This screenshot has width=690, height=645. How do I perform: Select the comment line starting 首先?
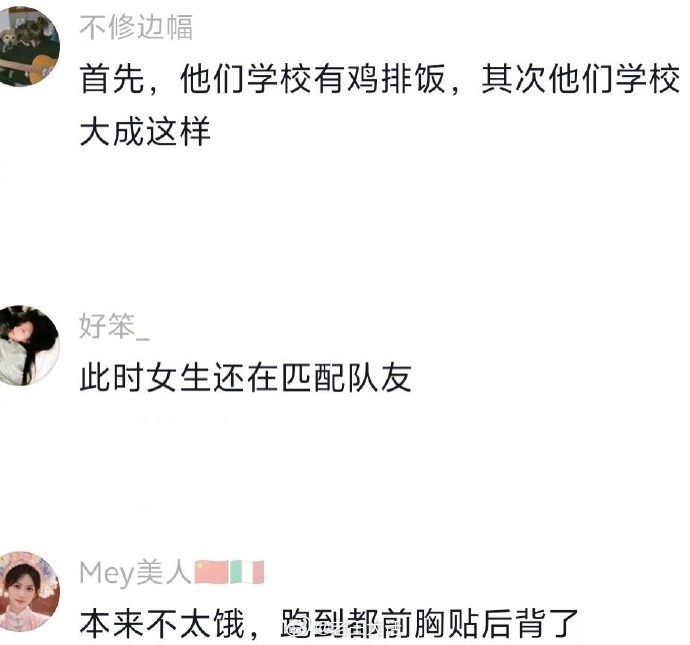coord(379,80)
